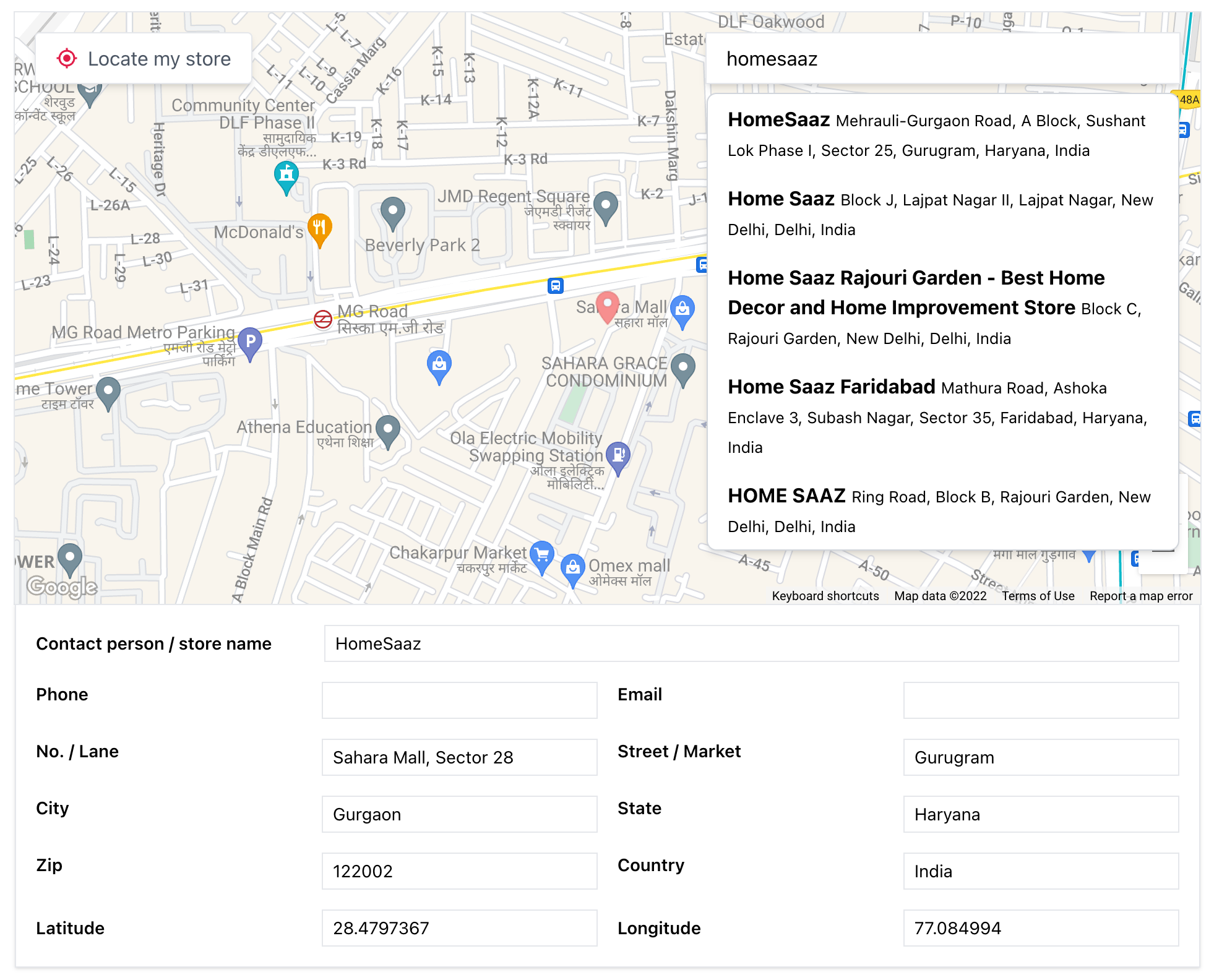Click the Community Center DLF Phase II pin

click(286, 176)
